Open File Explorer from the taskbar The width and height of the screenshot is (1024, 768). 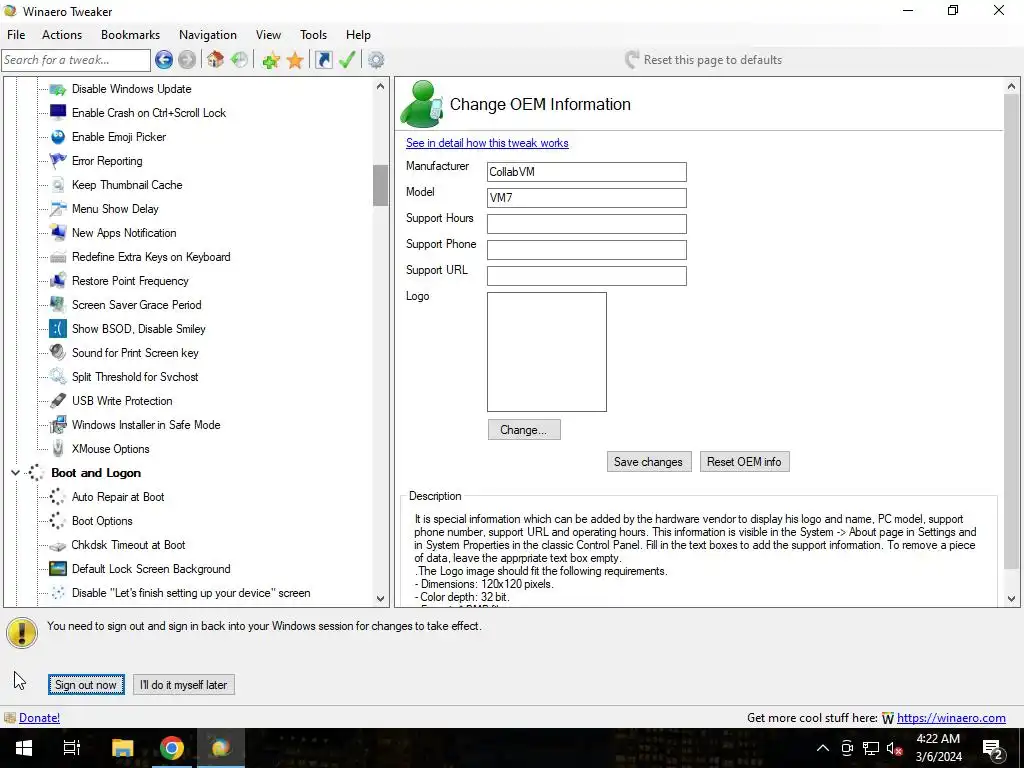(x=122, y=748)
